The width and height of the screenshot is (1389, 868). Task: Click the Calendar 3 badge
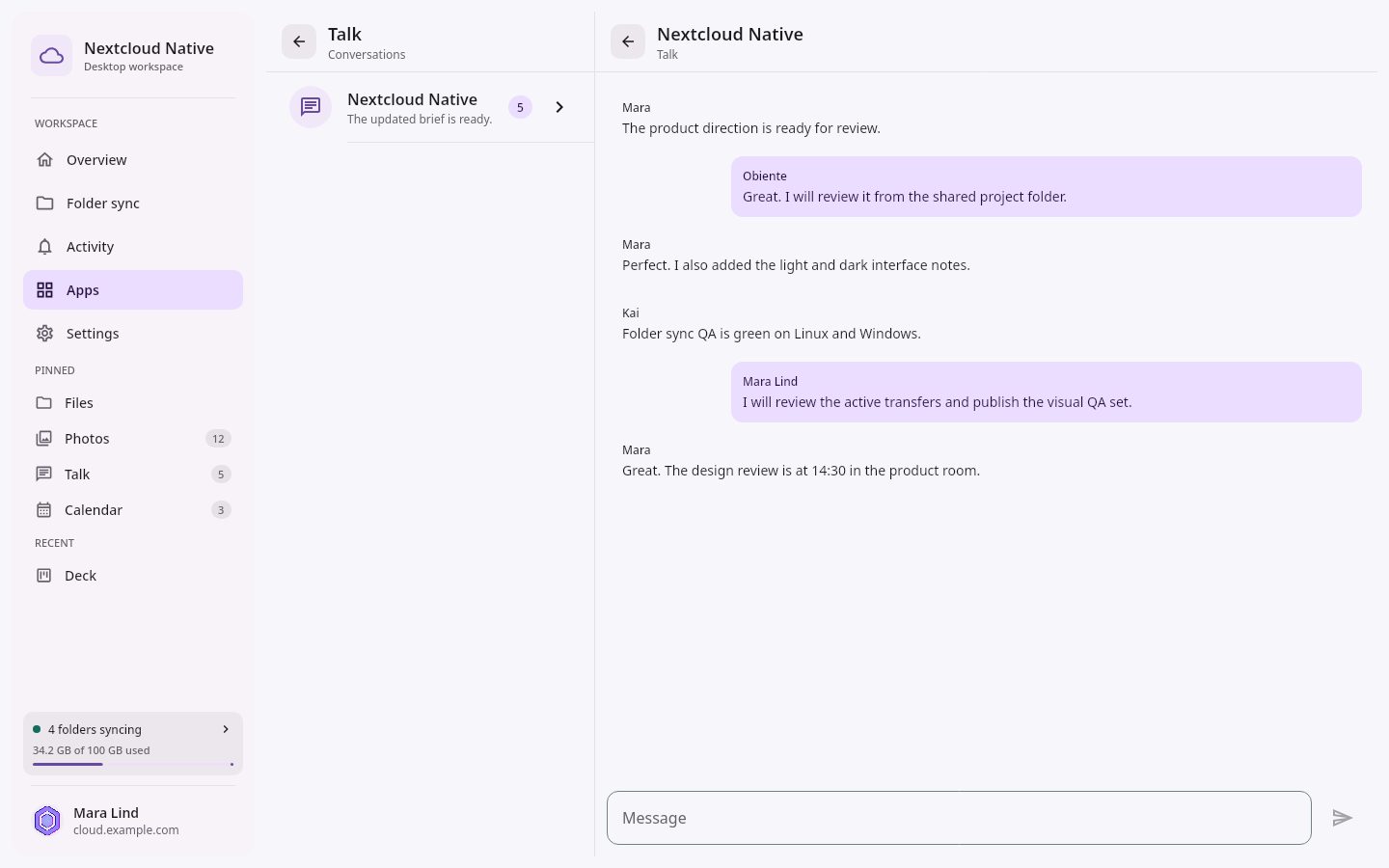click(x=221, y=510)
